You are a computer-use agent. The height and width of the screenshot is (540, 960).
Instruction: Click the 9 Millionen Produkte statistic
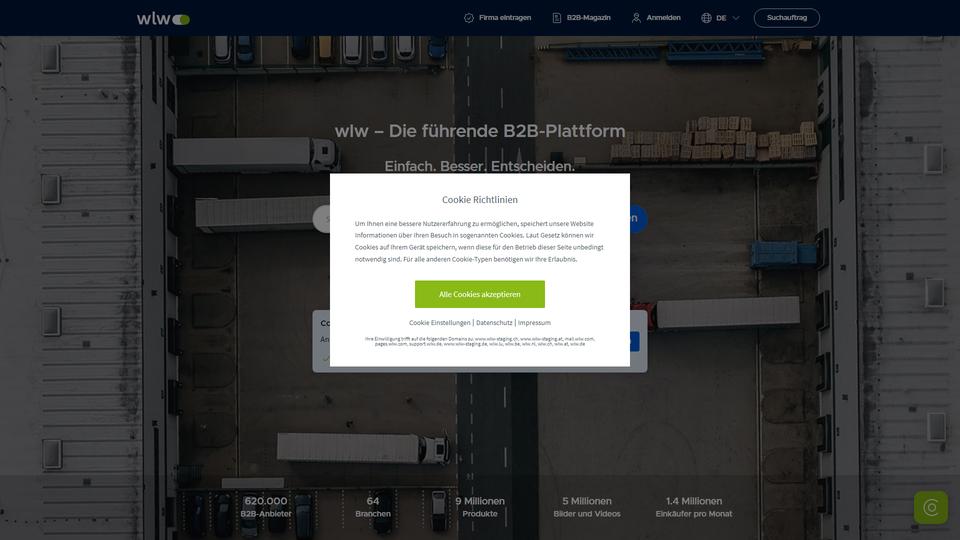480,507
